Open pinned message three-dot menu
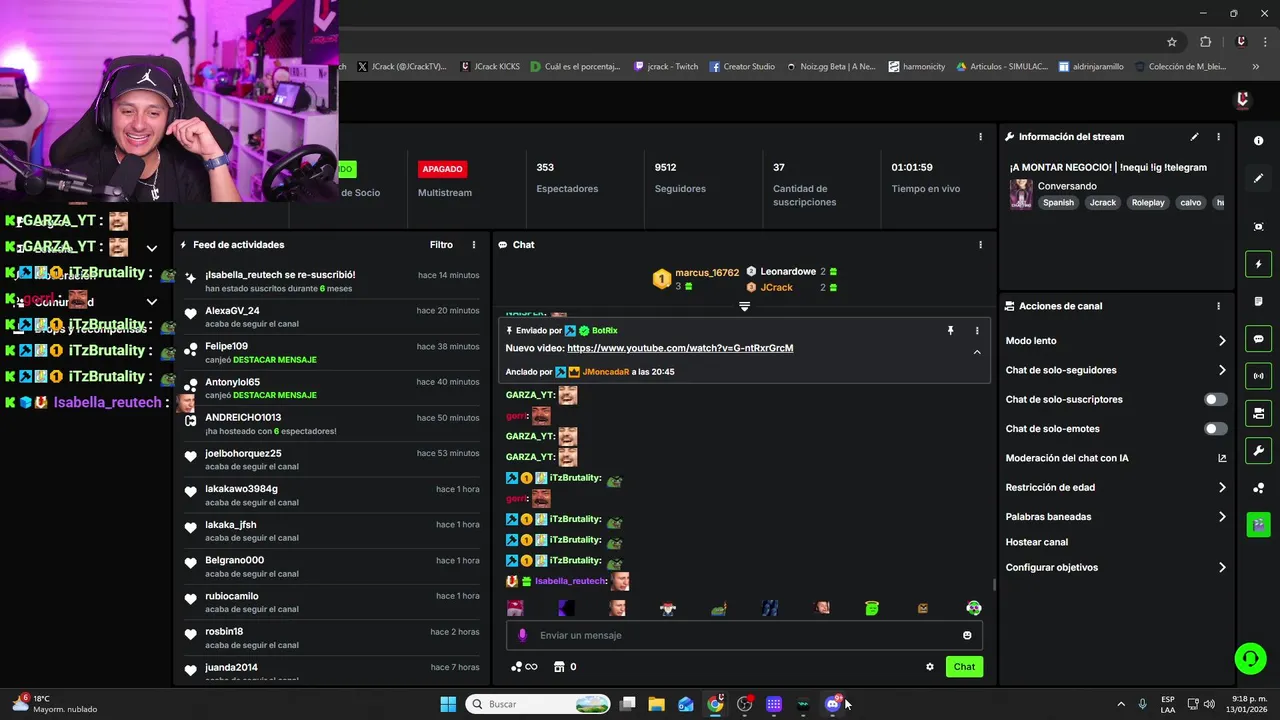 pos(977,331)
